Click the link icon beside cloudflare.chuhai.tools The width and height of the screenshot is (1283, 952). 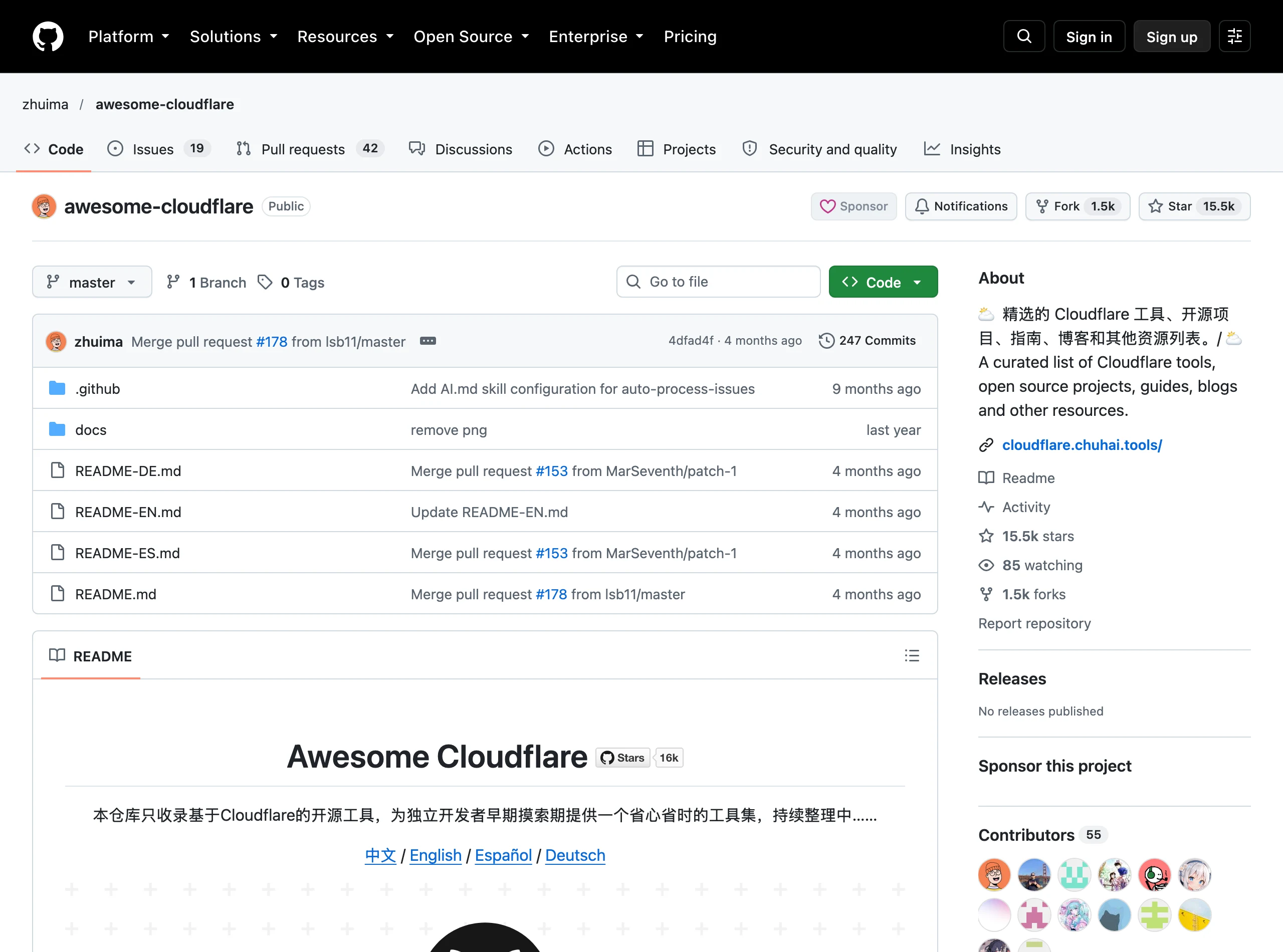click(986, 445)
